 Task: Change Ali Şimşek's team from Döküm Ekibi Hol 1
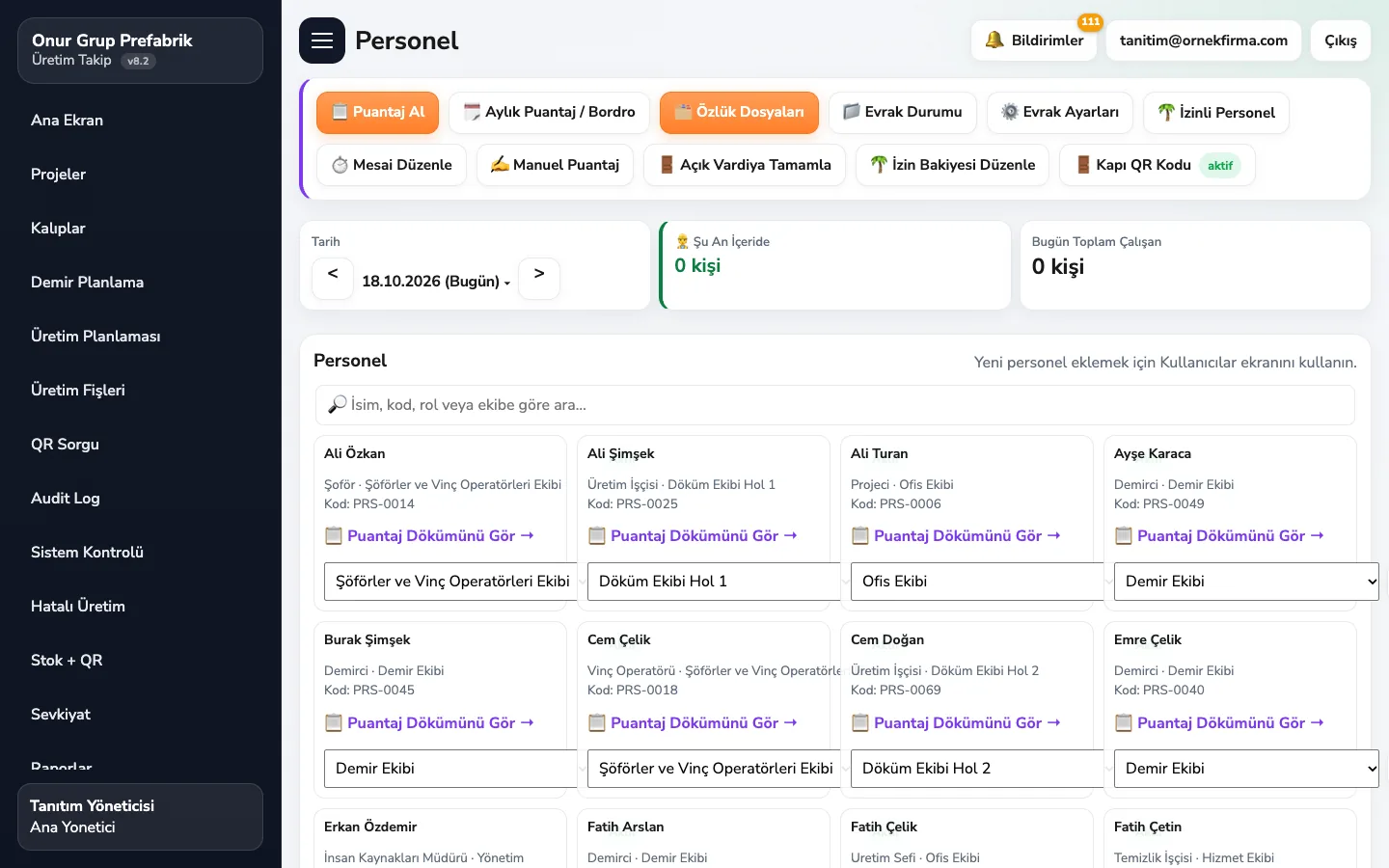coord(714,582)
